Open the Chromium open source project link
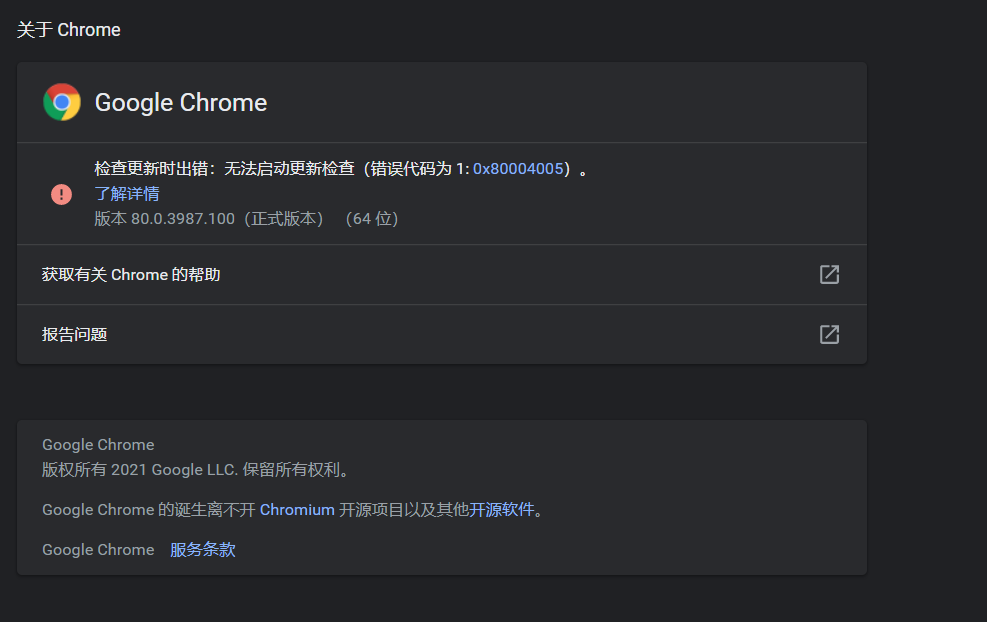The height and width of the screenshot is (622, 987). (x=297, y=509)
